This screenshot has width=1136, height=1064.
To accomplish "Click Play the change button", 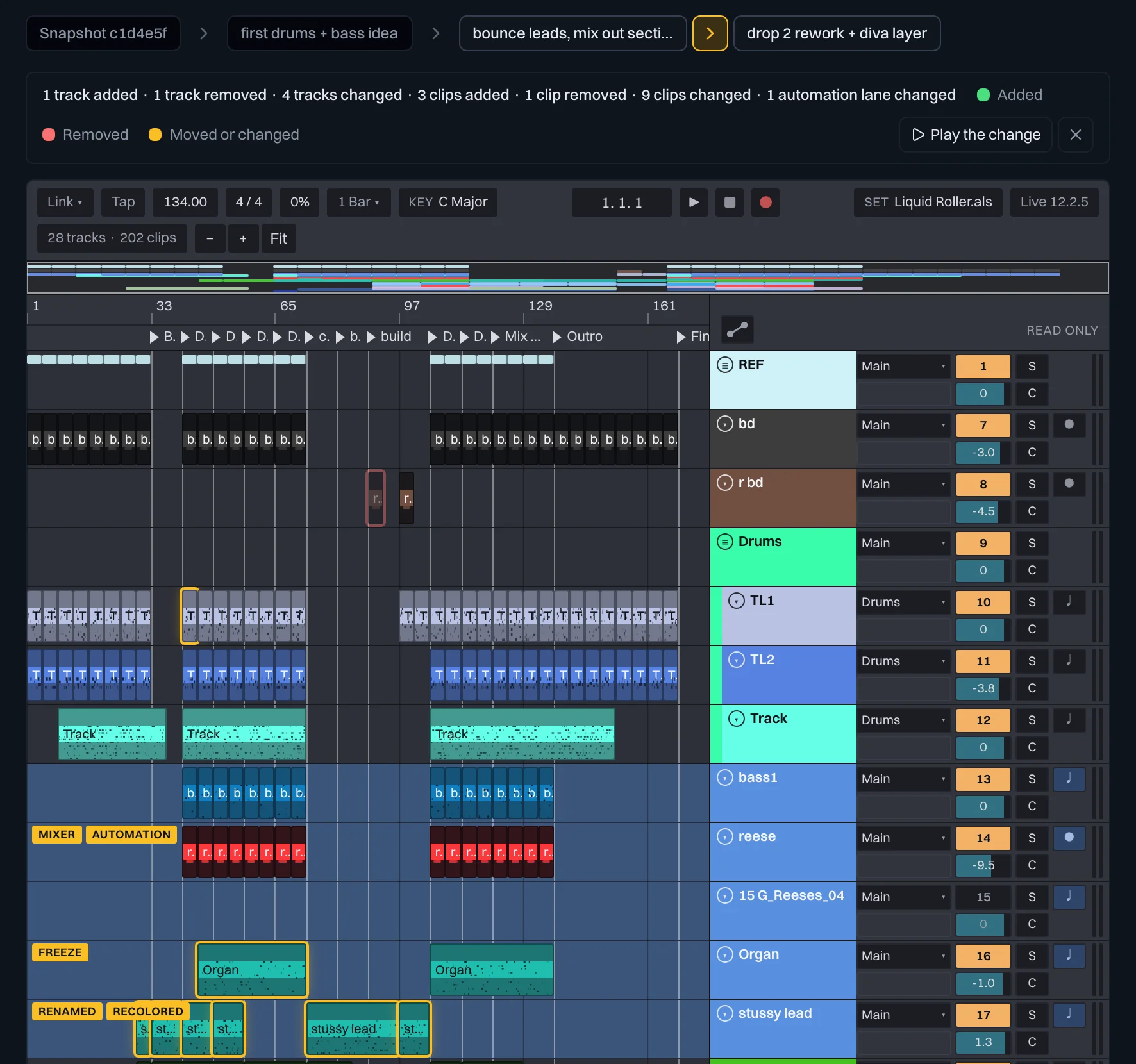I will tap(976, 135).
